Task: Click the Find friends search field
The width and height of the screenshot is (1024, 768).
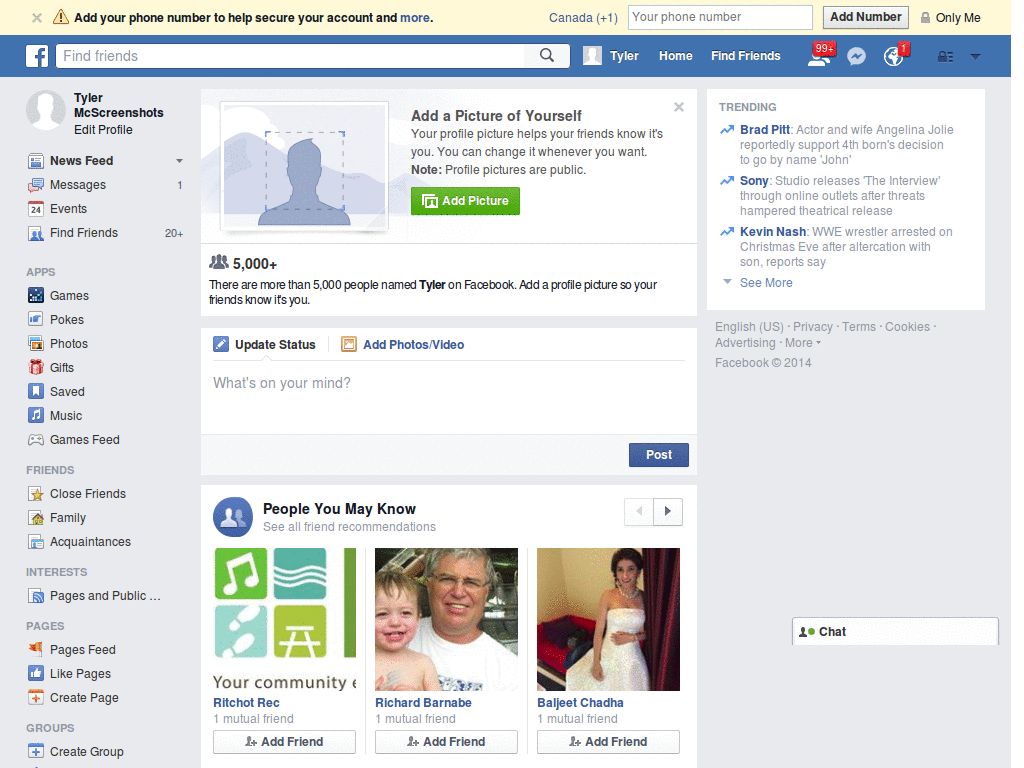Action: (x=291, y=56)
